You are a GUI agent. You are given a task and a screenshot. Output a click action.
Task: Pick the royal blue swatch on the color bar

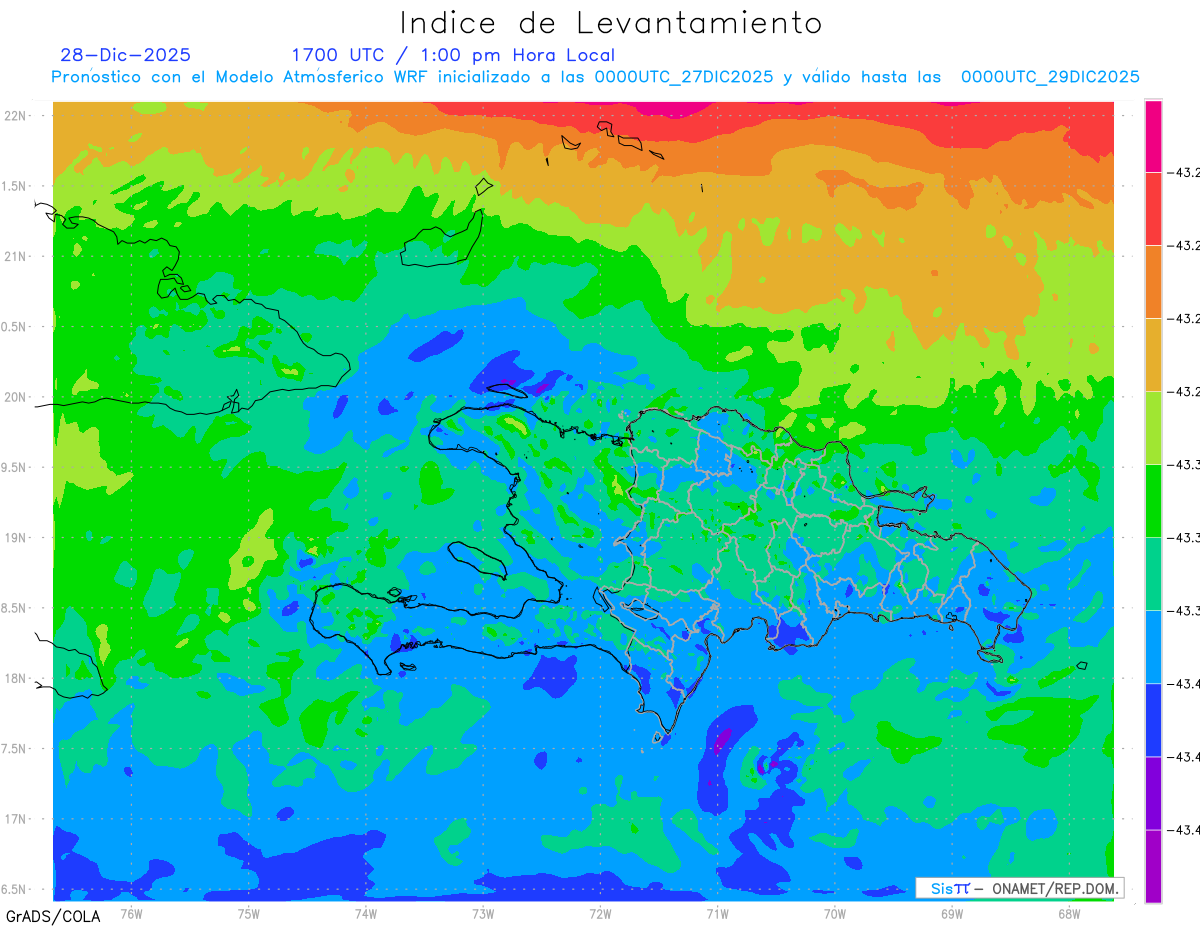1153,720
